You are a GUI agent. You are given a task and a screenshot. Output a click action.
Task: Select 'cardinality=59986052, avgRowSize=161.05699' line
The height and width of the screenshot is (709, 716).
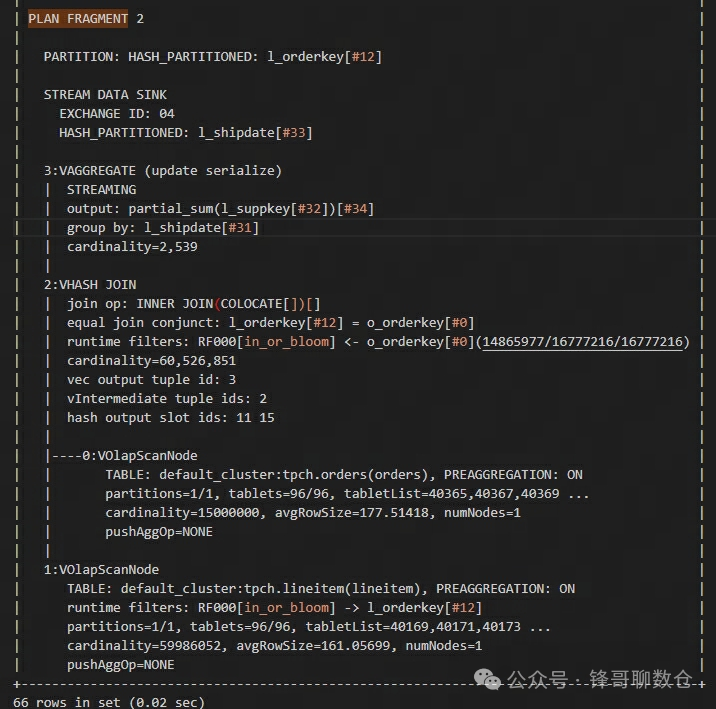274,646
